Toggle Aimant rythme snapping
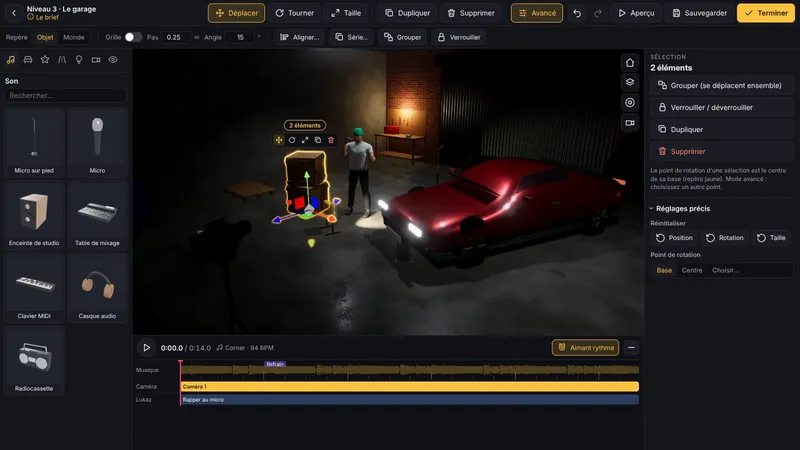 pyautogui.click(x=585, y=347)
